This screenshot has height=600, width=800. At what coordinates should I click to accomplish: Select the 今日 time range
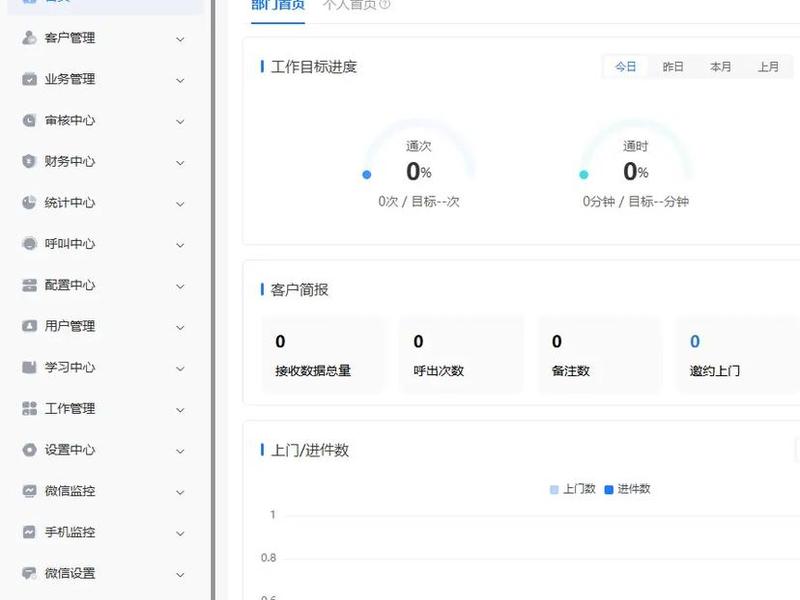[x=626, y=67]
